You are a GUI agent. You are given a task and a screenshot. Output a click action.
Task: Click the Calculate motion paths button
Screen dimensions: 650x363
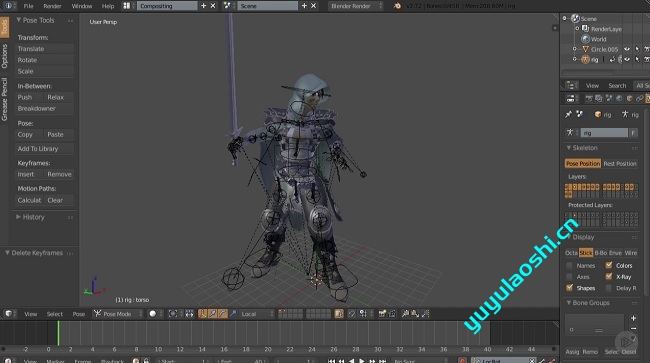pyautogui.click(x=29, y=200)
